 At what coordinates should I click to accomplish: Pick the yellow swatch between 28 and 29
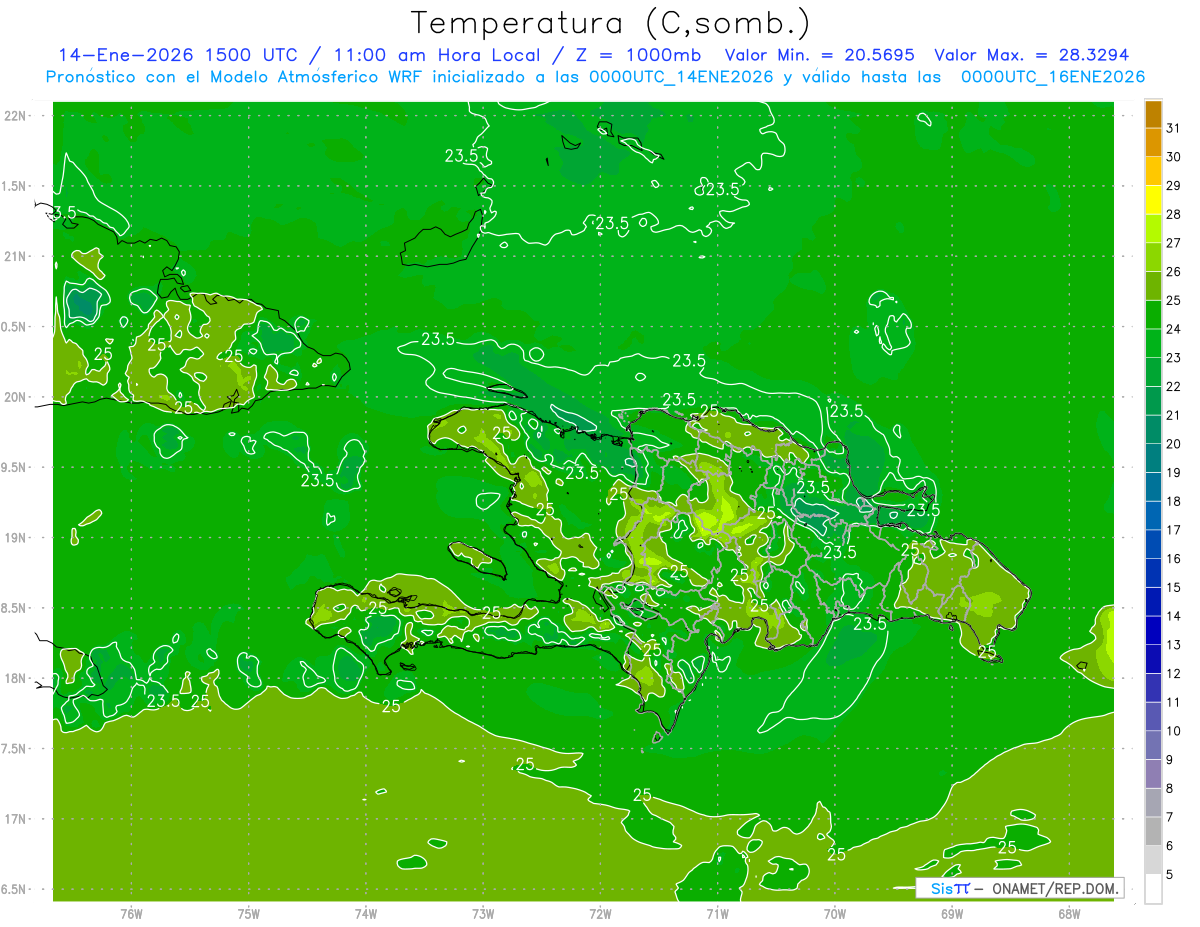(1153, 200)
